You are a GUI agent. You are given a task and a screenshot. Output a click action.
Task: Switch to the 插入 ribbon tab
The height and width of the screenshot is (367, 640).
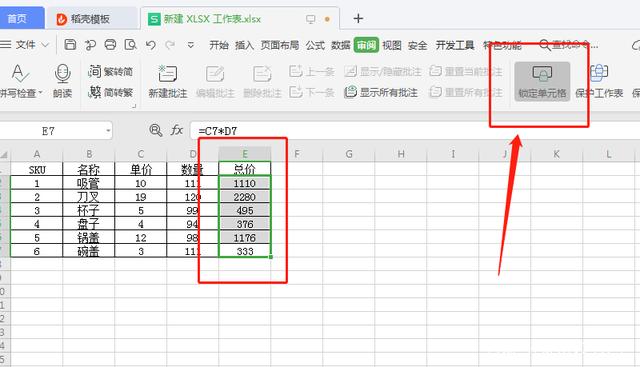click(x=244, y=45)
